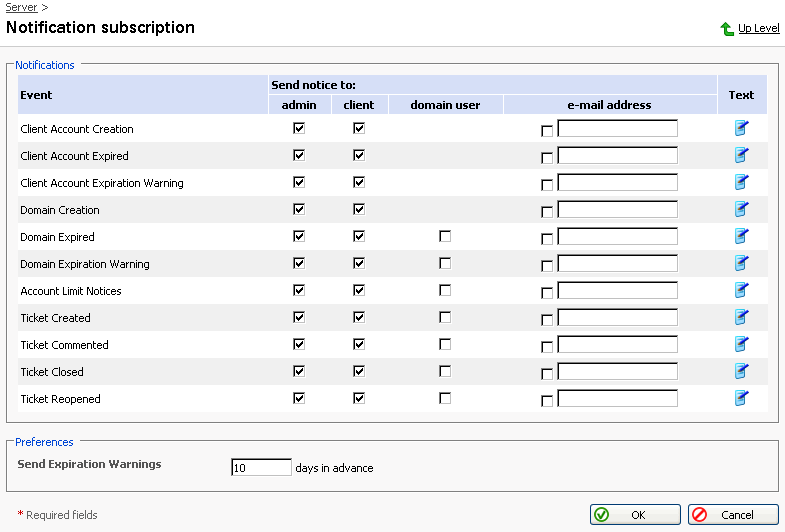Edit Account Limit Notices message text
The width and height of the screenshot is (785, 532).
741,290
